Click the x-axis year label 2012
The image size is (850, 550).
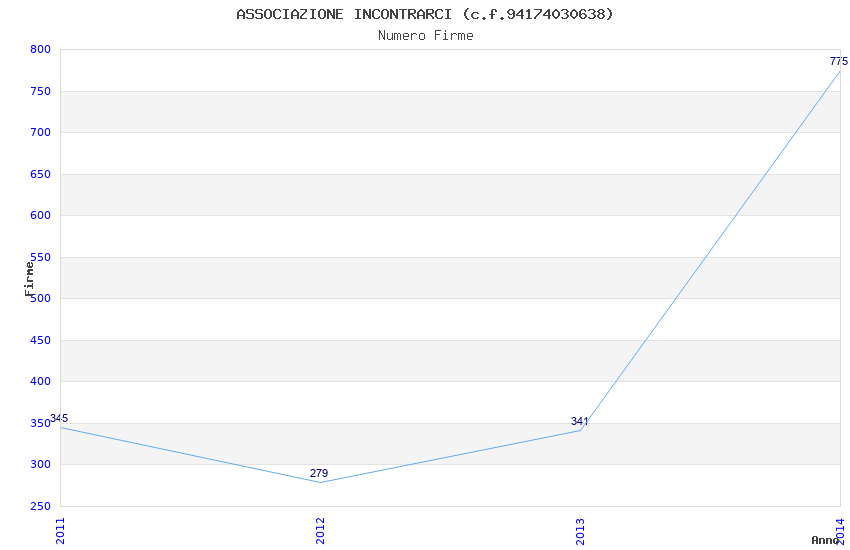[320, 530]
